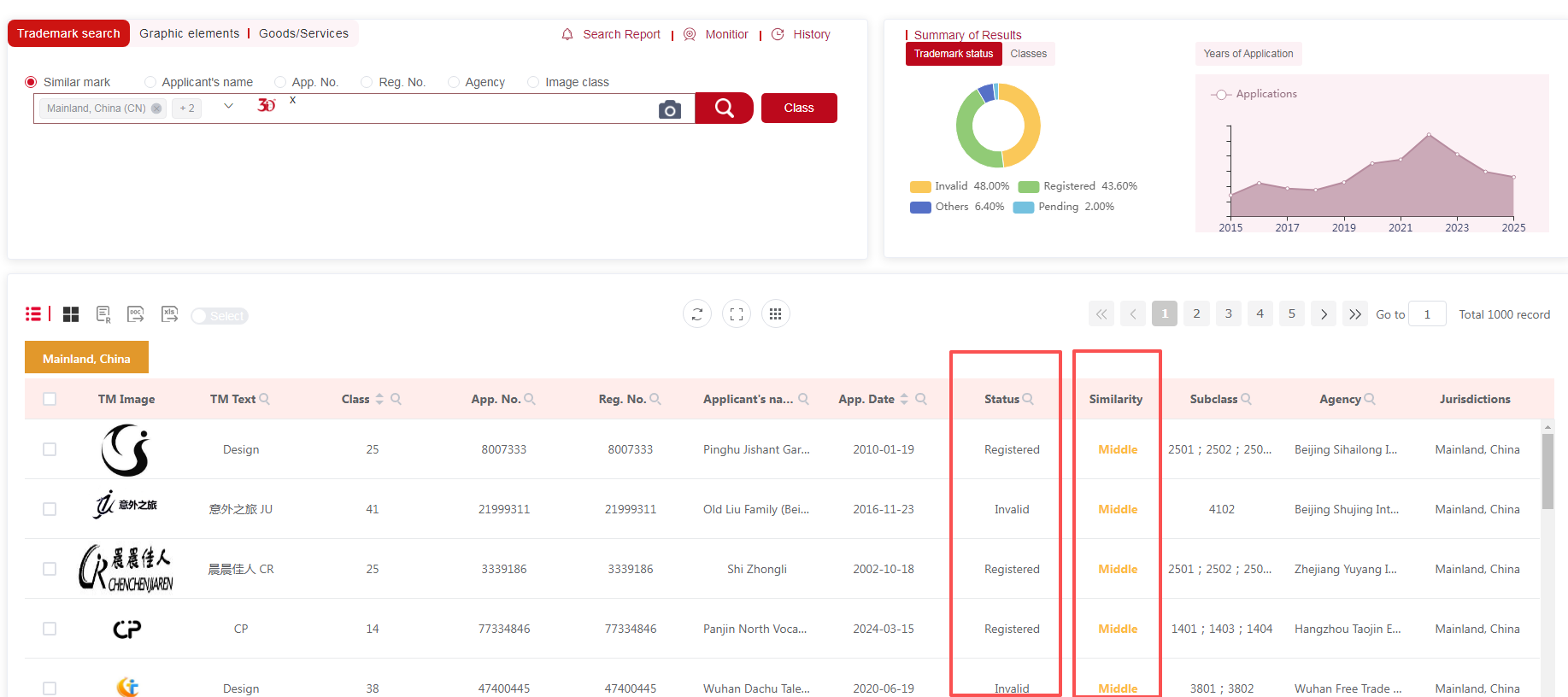Select the Applicant's name radio option
Screen dimensions: 1568x697
tap(150, 82)
